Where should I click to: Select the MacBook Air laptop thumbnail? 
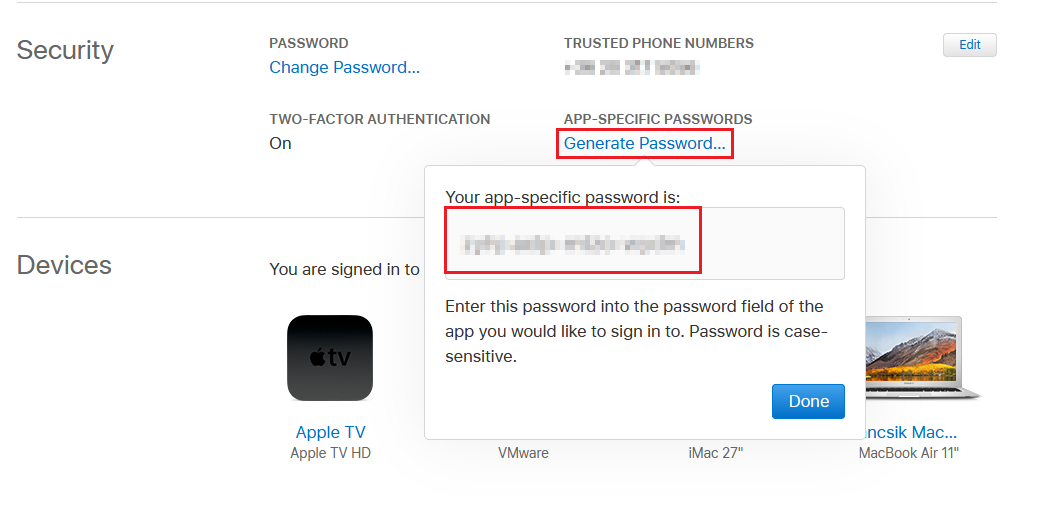pyautogui.click(x=922, y=358)
